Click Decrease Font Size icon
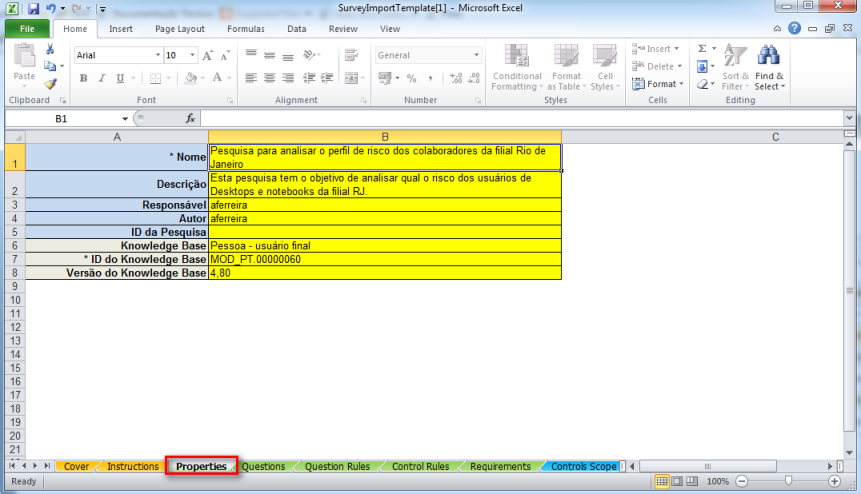The image size is (861, 494). point(225,55)
